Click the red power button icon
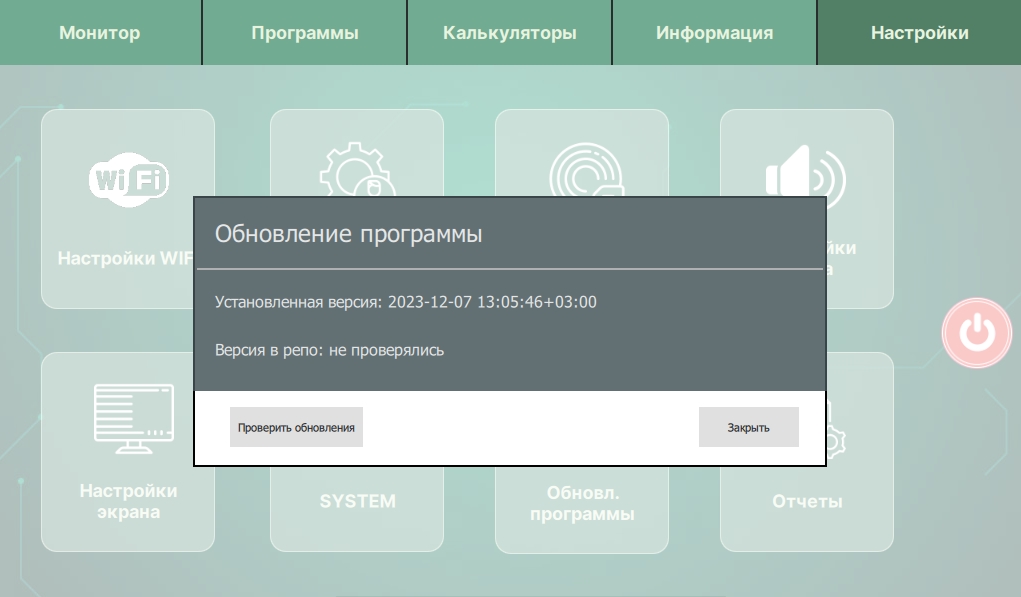1021x597 pixels. point(977,333)
